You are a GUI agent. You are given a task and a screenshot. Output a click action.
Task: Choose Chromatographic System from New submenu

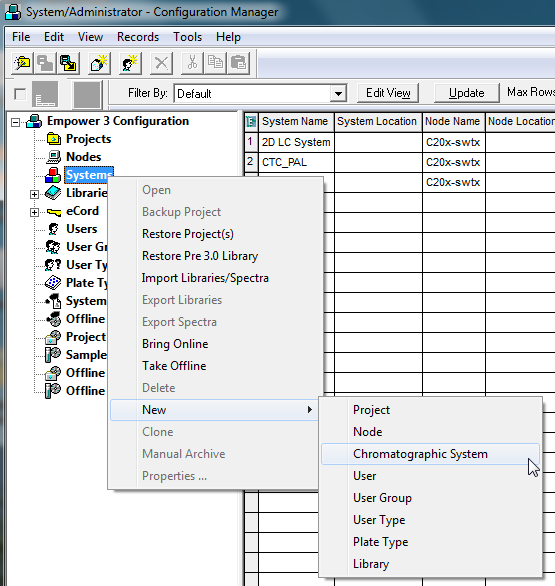430,454
